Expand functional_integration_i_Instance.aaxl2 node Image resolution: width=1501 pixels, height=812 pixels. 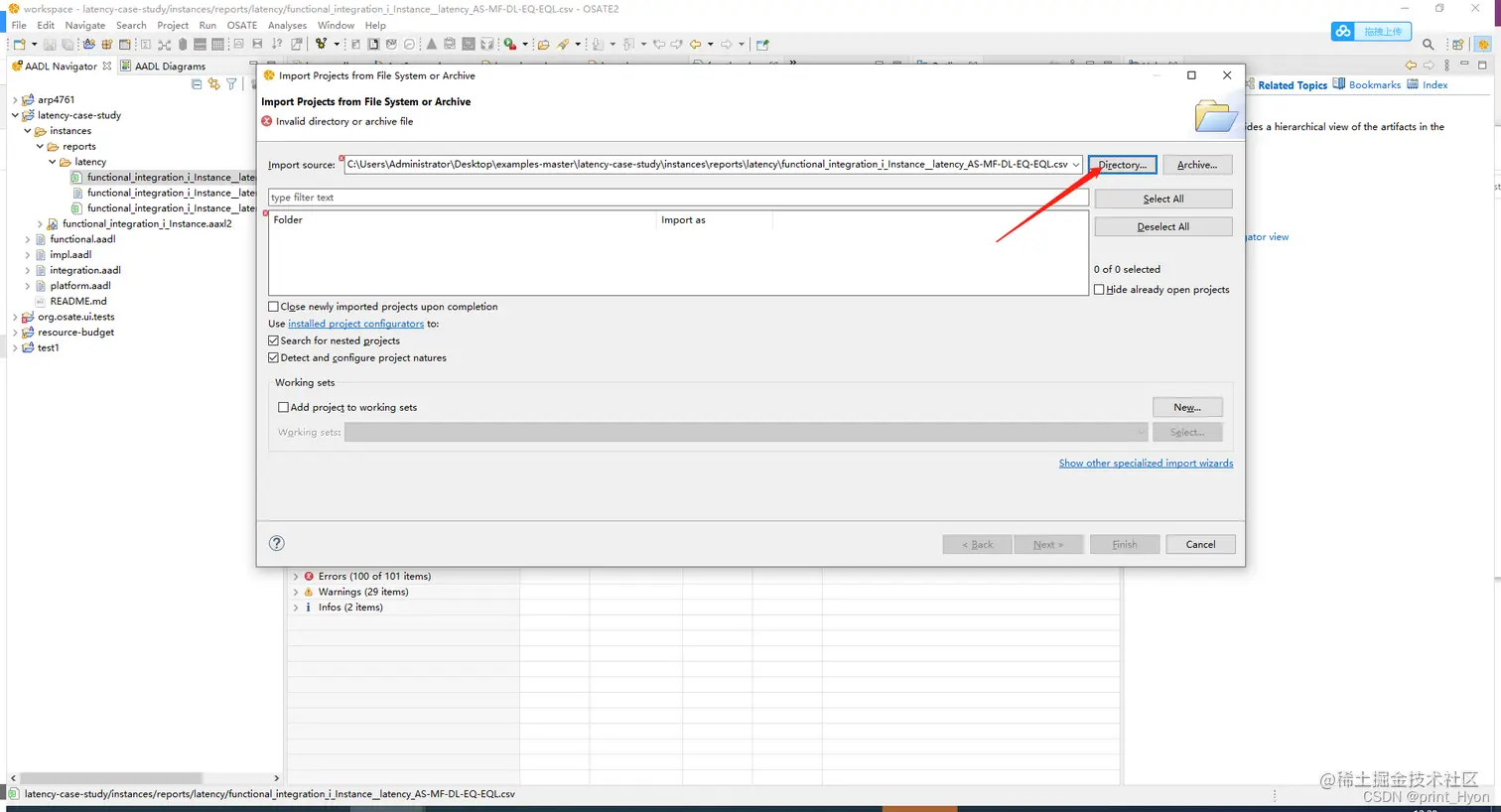41,223
